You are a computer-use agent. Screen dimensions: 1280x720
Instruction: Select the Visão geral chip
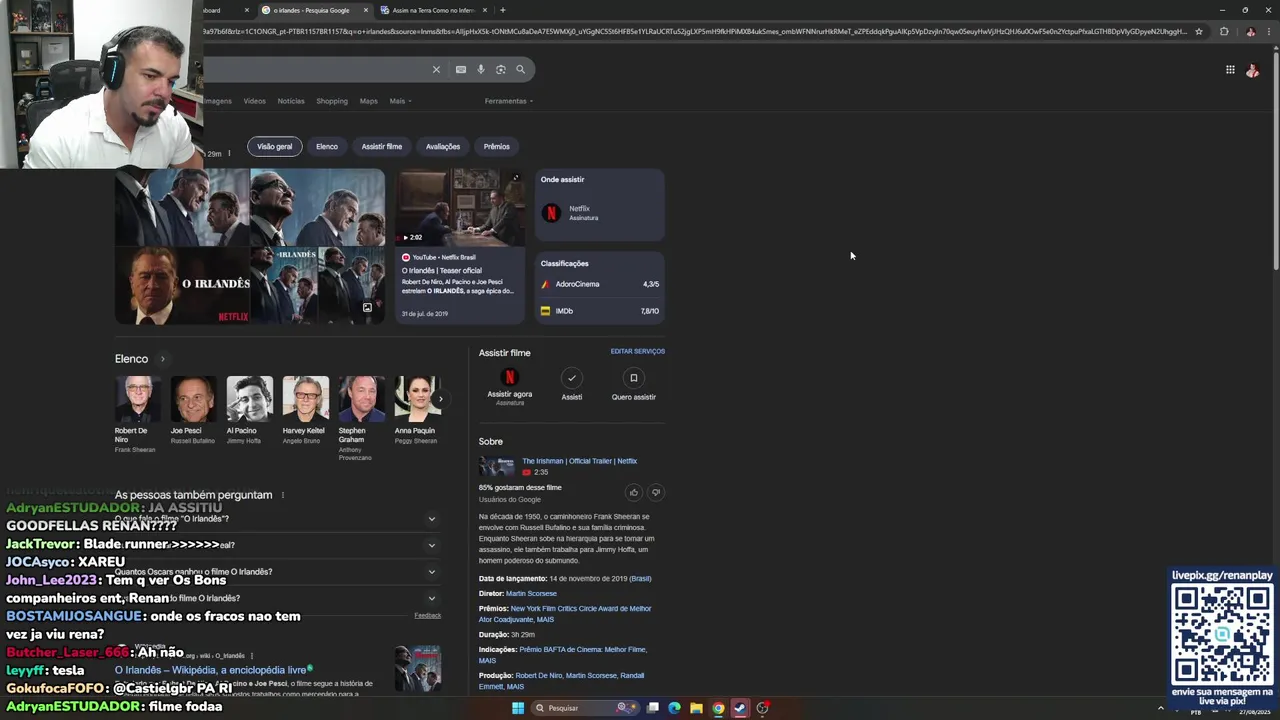(x=274, y=146)
